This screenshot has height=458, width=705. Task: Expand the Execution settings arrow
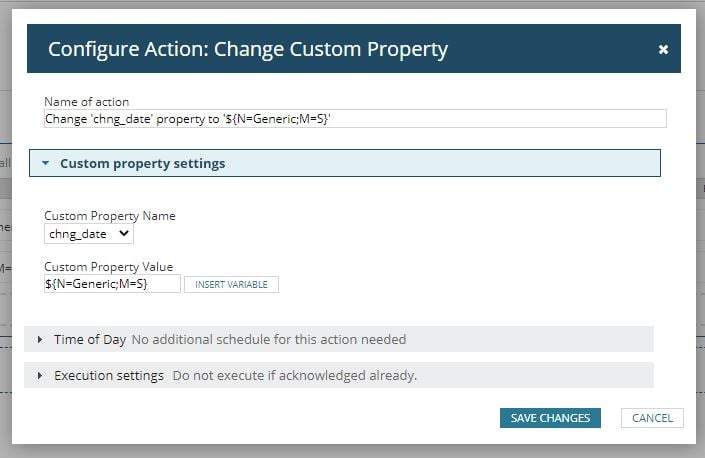pyautogui.click(x=40, y=376)
